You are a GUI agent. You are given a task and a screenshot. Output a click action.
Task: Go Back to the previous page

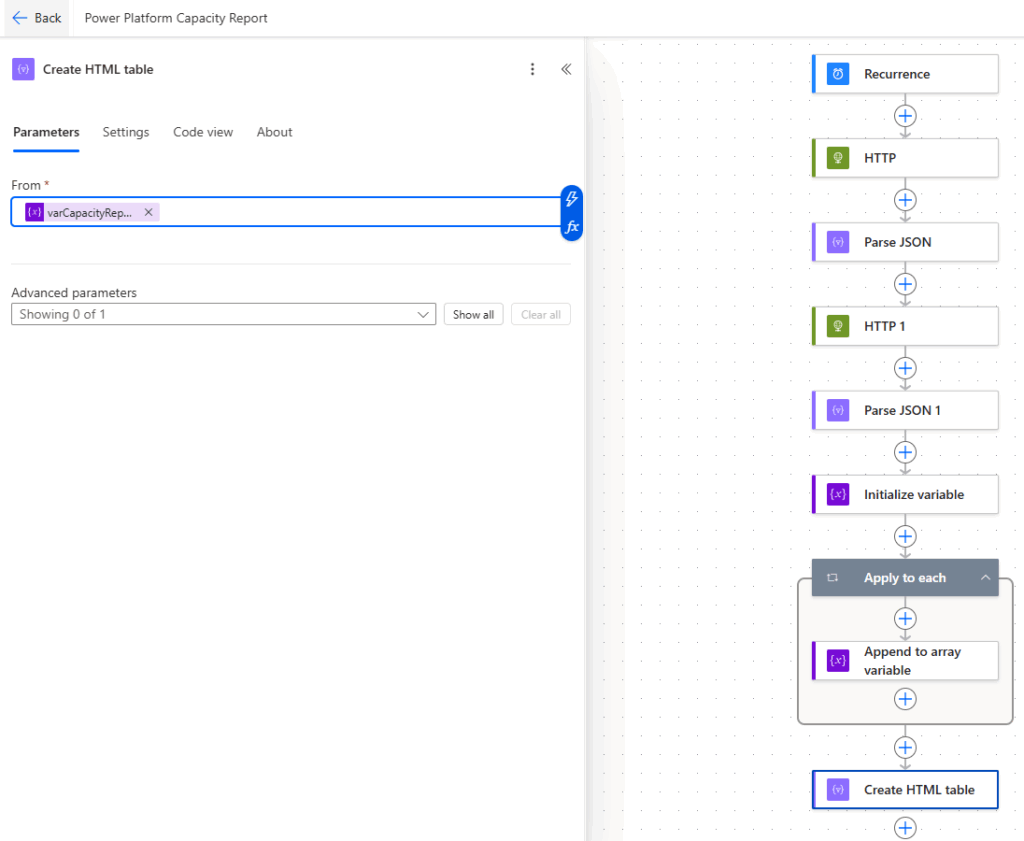36,18
